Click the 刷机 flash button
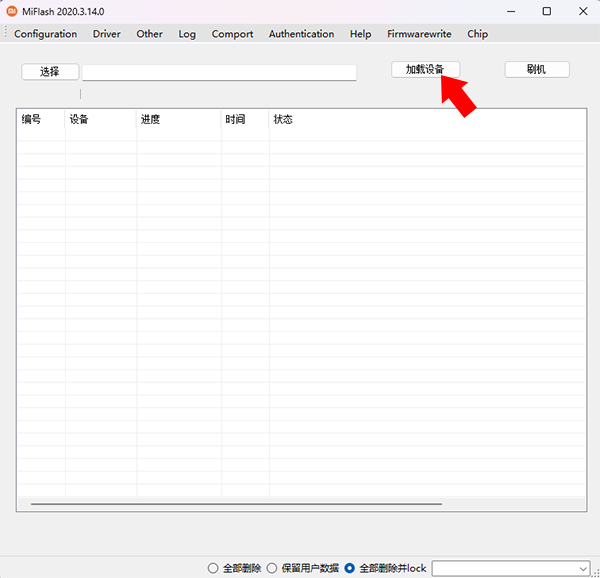The image size is (600, 578). click(537, 69)
